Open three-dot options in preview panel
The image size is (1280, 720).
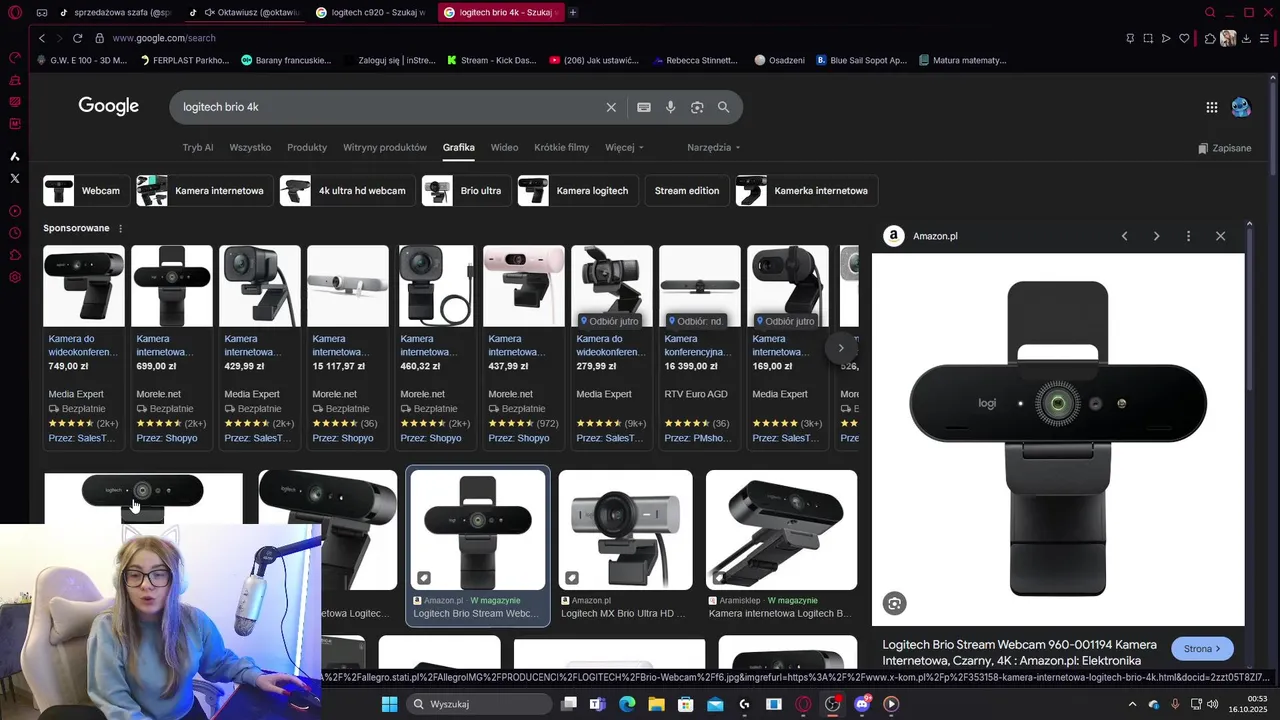(1188, 236)
